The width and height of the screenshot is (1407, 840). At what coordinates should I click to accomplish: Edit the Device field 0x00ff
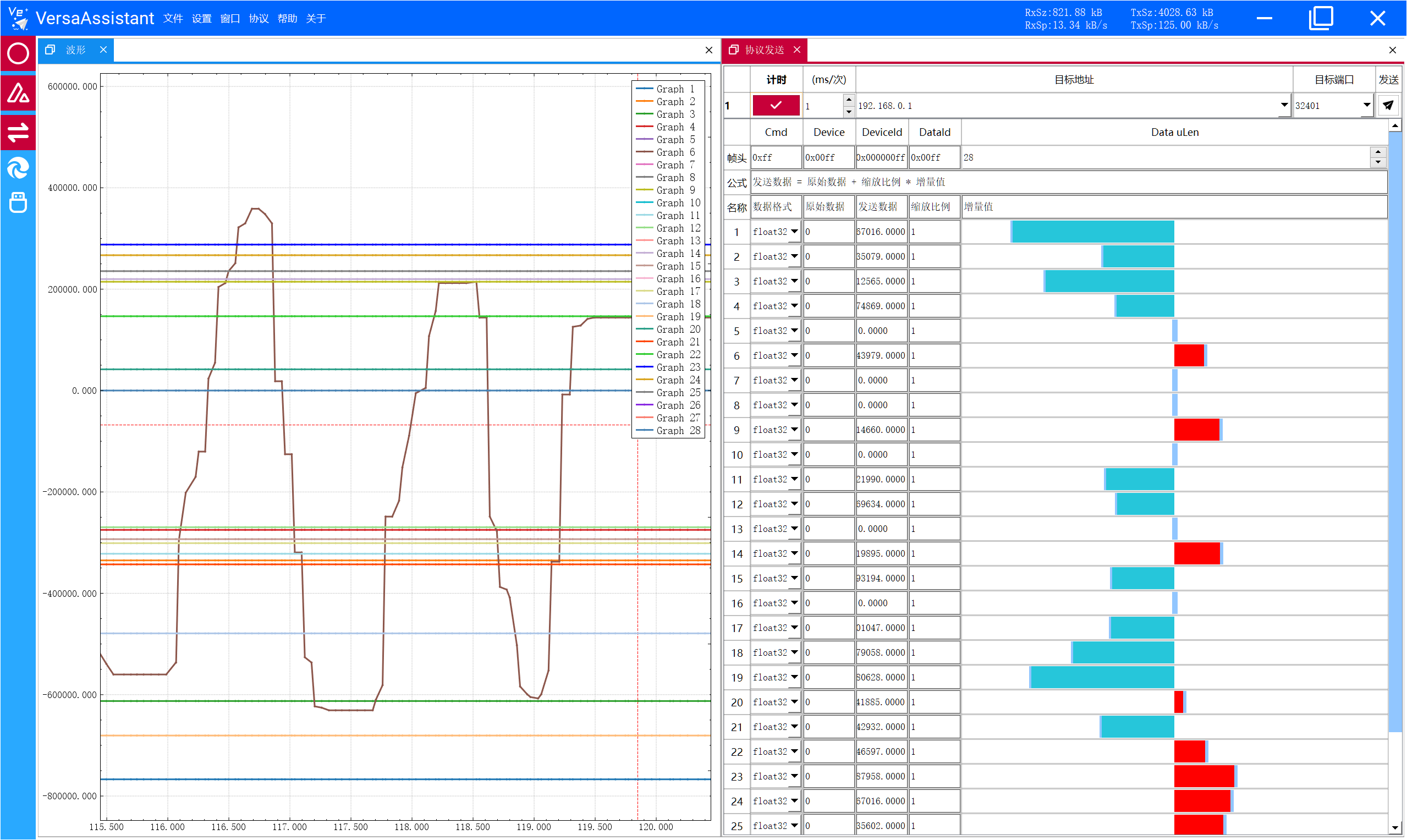[x=828, y=158]
